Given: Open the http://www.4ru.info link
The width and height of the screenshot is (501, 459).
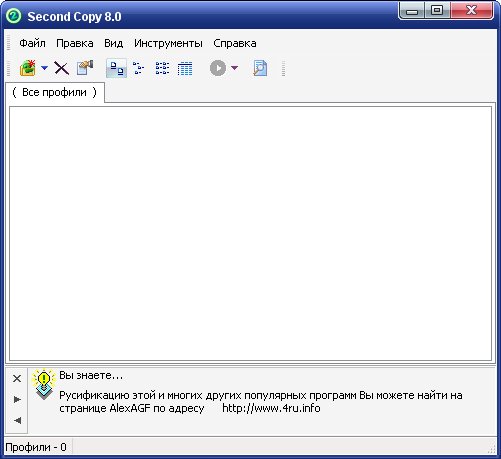Looking at the screenshot, I should (271, 408).
